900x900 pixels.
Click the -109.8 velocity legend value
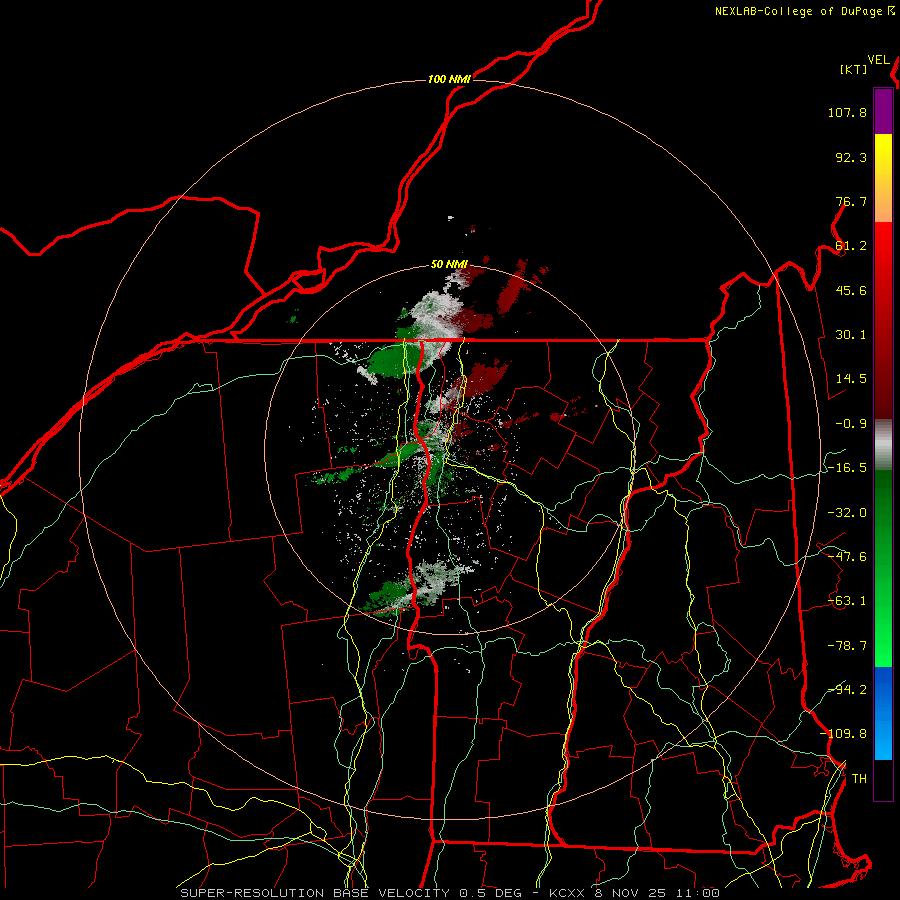tap(843, 734)
